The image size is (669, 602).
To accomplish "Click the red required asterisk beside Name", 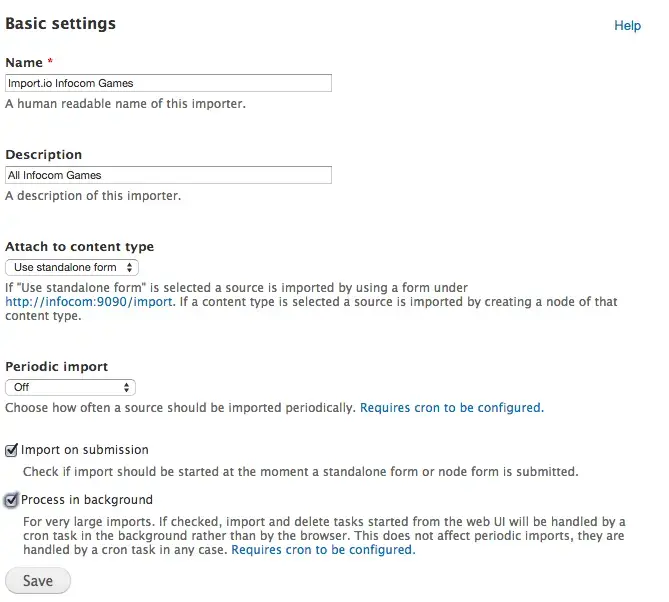I will pos(50,62).
